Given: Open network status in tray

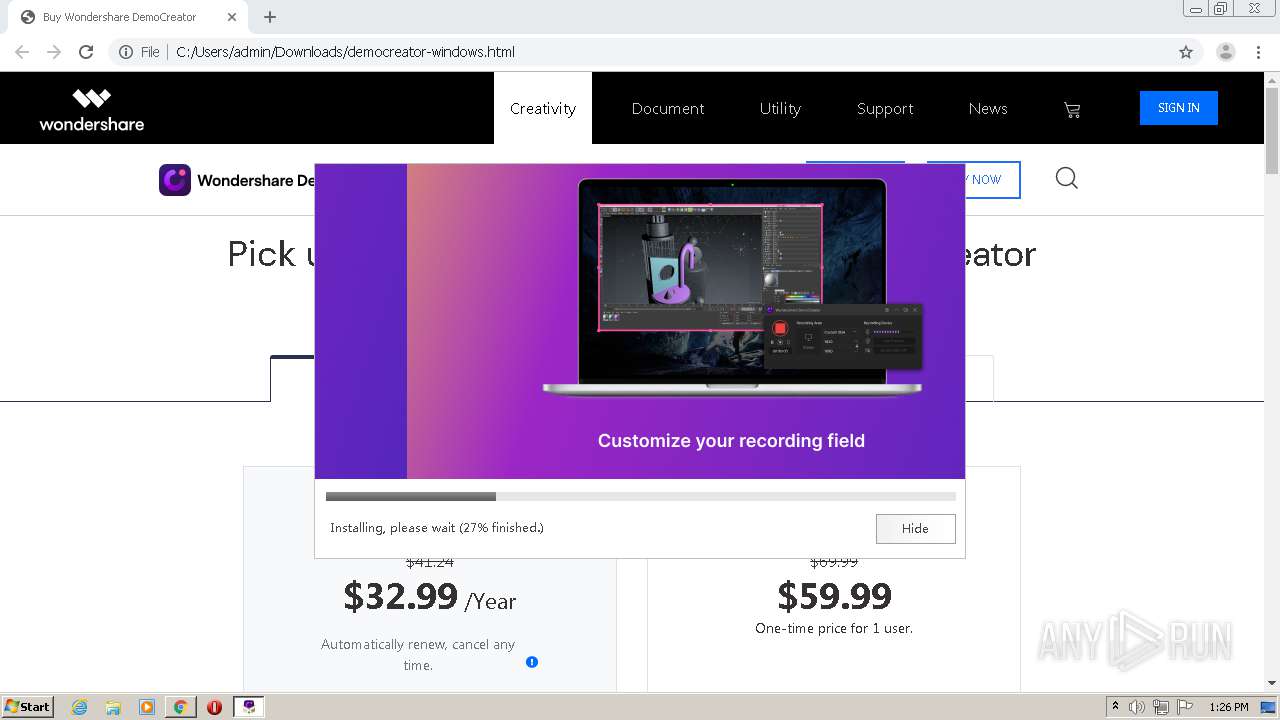Looking at the screenshot, I should pos(1161,707).
